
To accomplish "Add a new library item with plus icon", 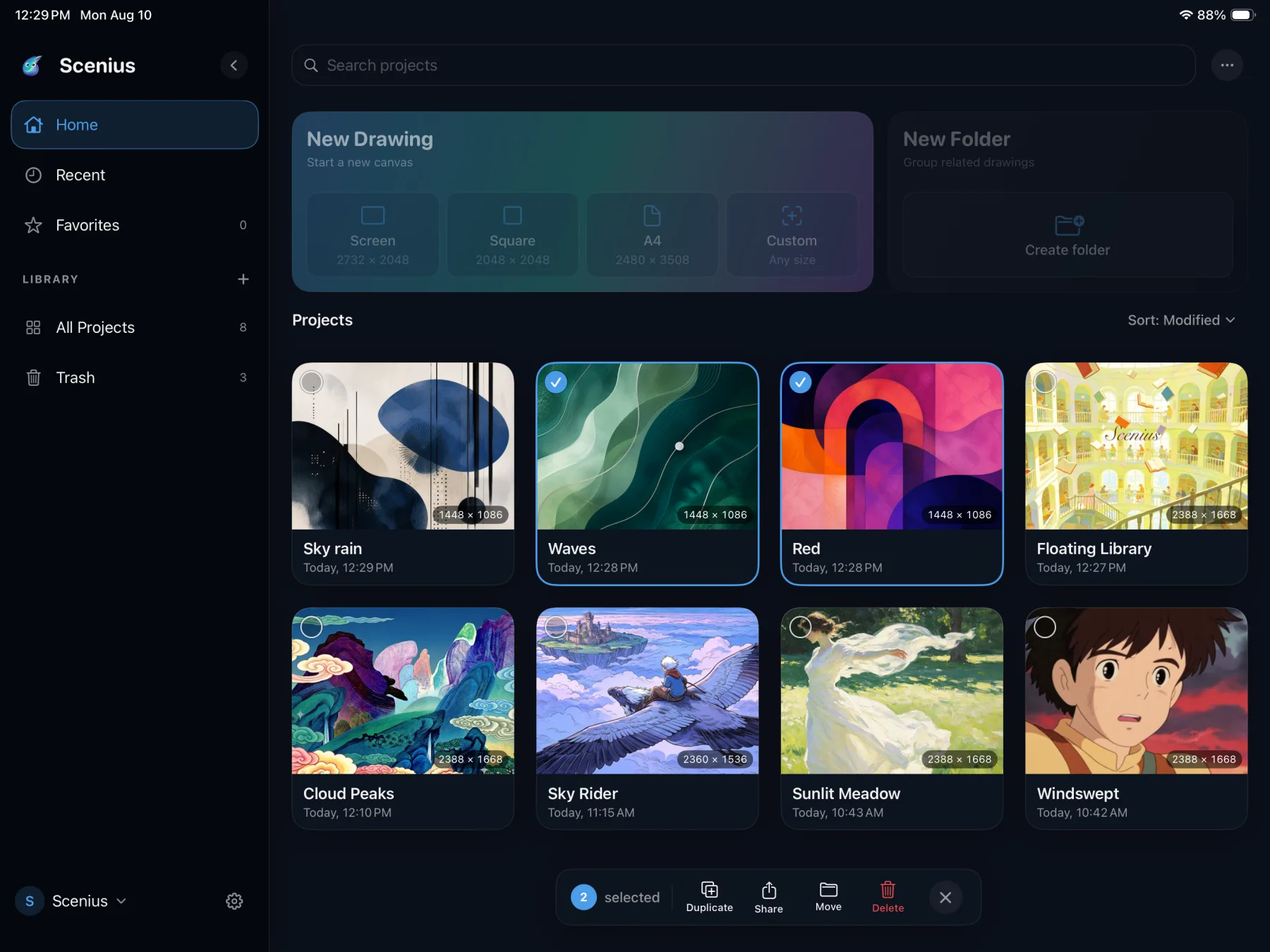I will click(x=243, y=279).
